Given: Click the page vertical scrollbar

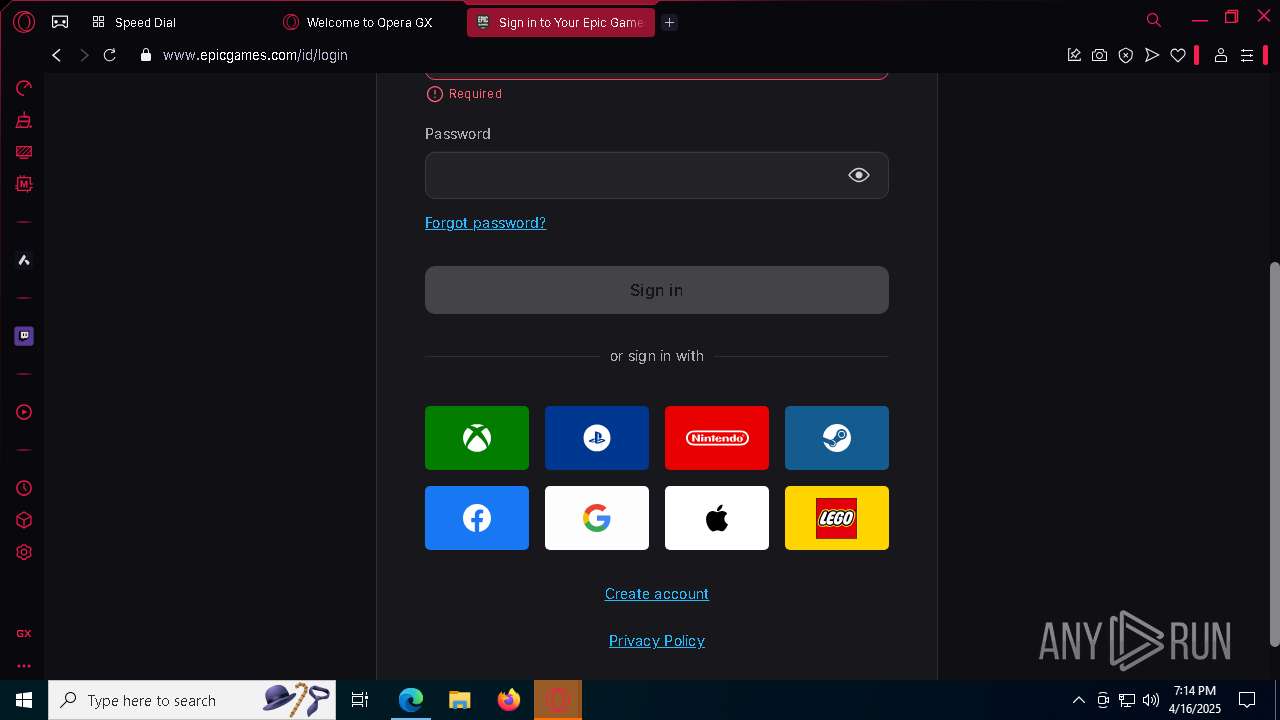Looking at the screenshot, I should [1274, 453].
